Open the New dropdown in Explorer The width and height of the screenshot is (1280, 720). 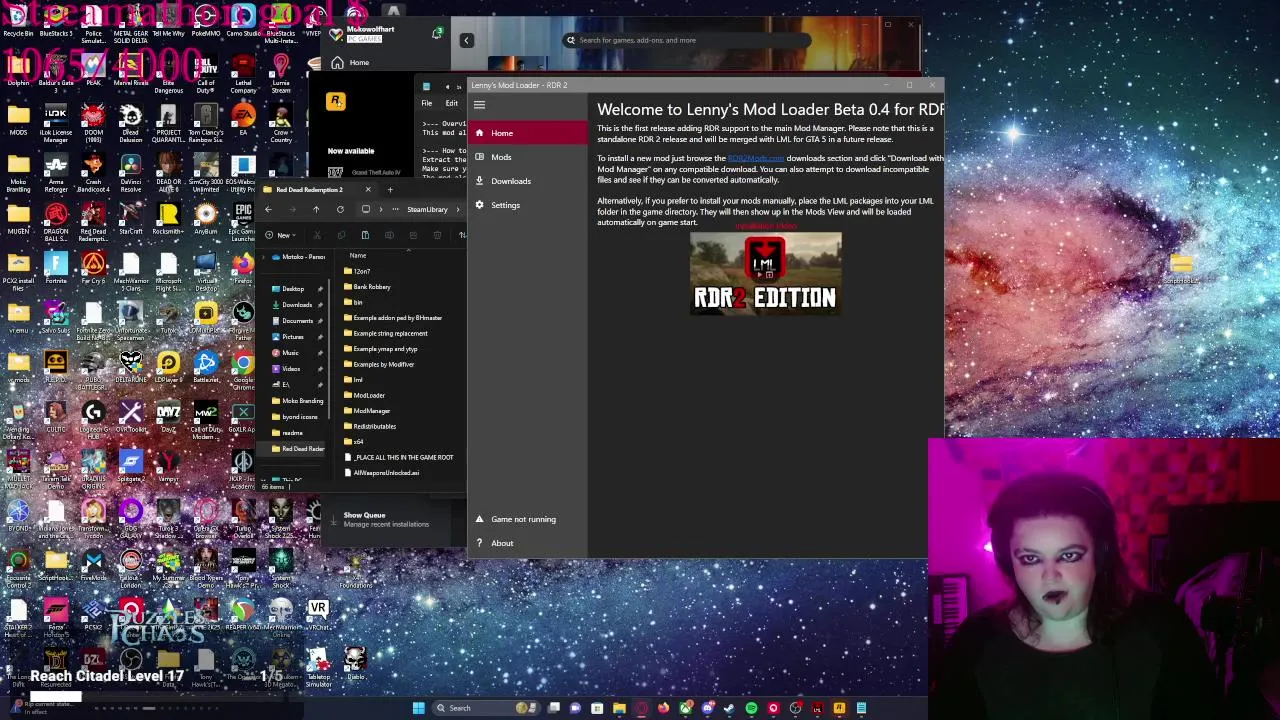click(280, 235)
